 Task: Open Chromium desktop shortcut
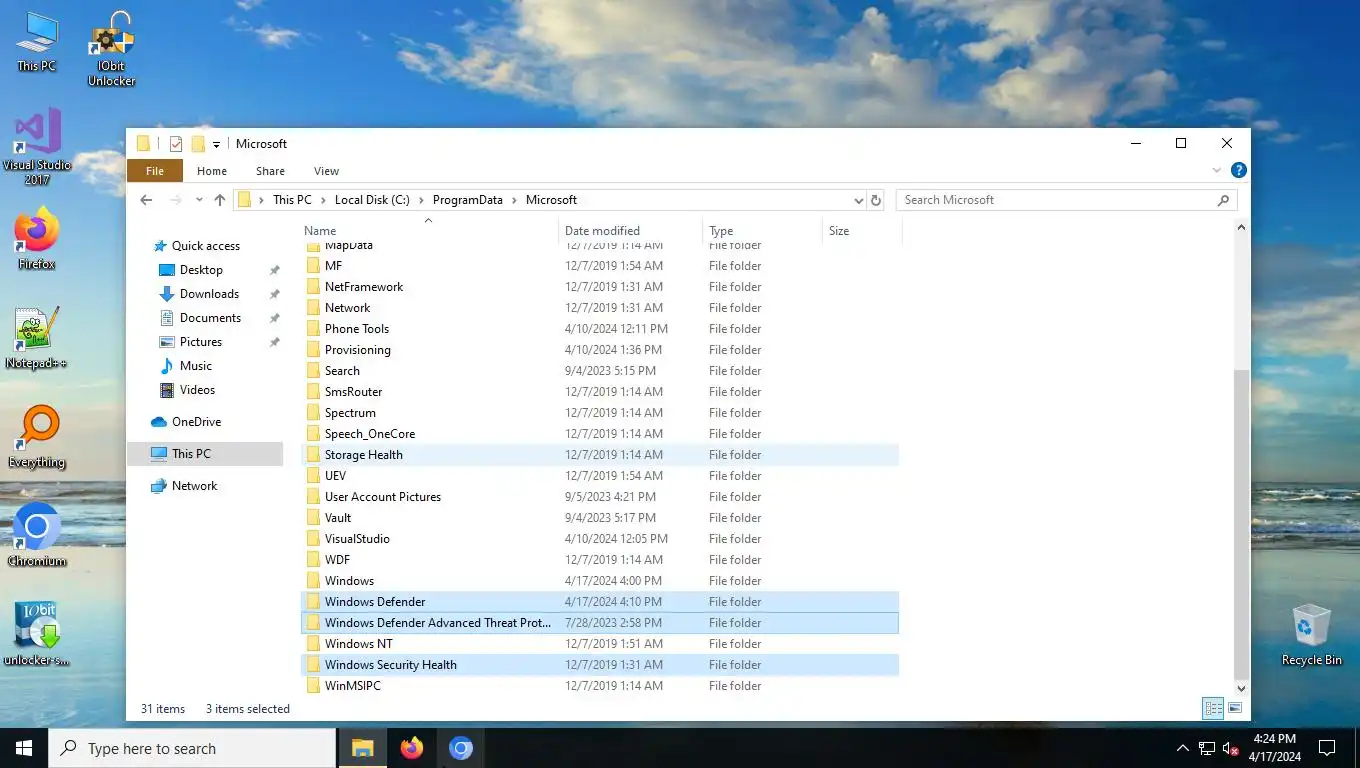tap(37, 535)
